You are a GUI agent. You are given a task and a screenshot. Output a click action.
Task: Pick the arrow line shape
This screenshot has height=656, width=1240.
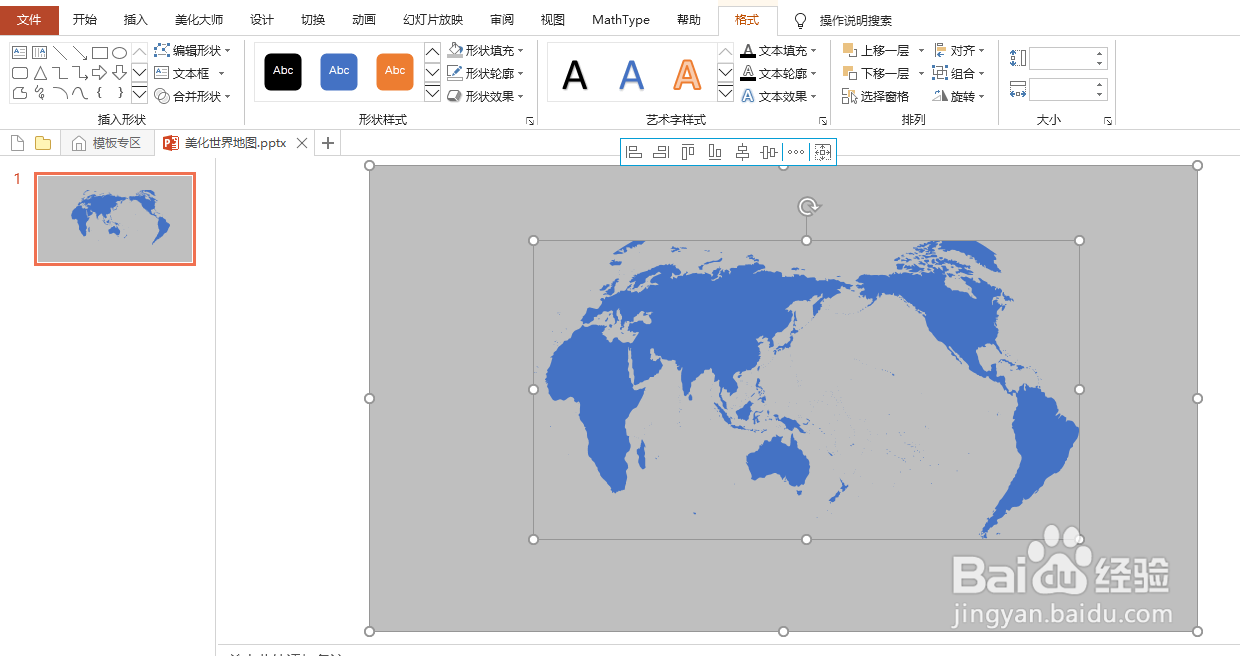pyautogui.click(x=80, y=52)
